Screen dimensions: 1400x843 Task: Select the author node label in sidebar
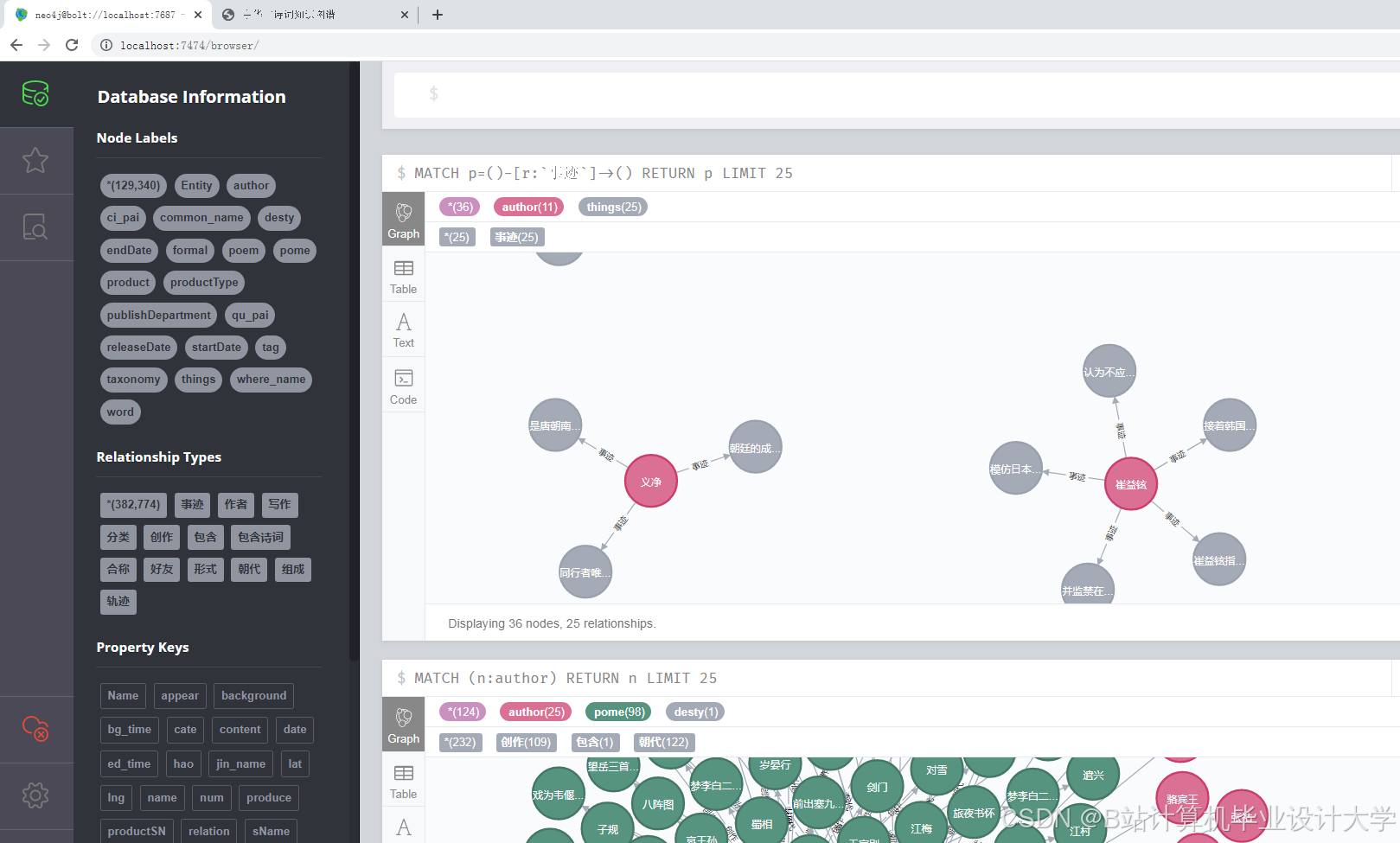(x=251, y=185)
